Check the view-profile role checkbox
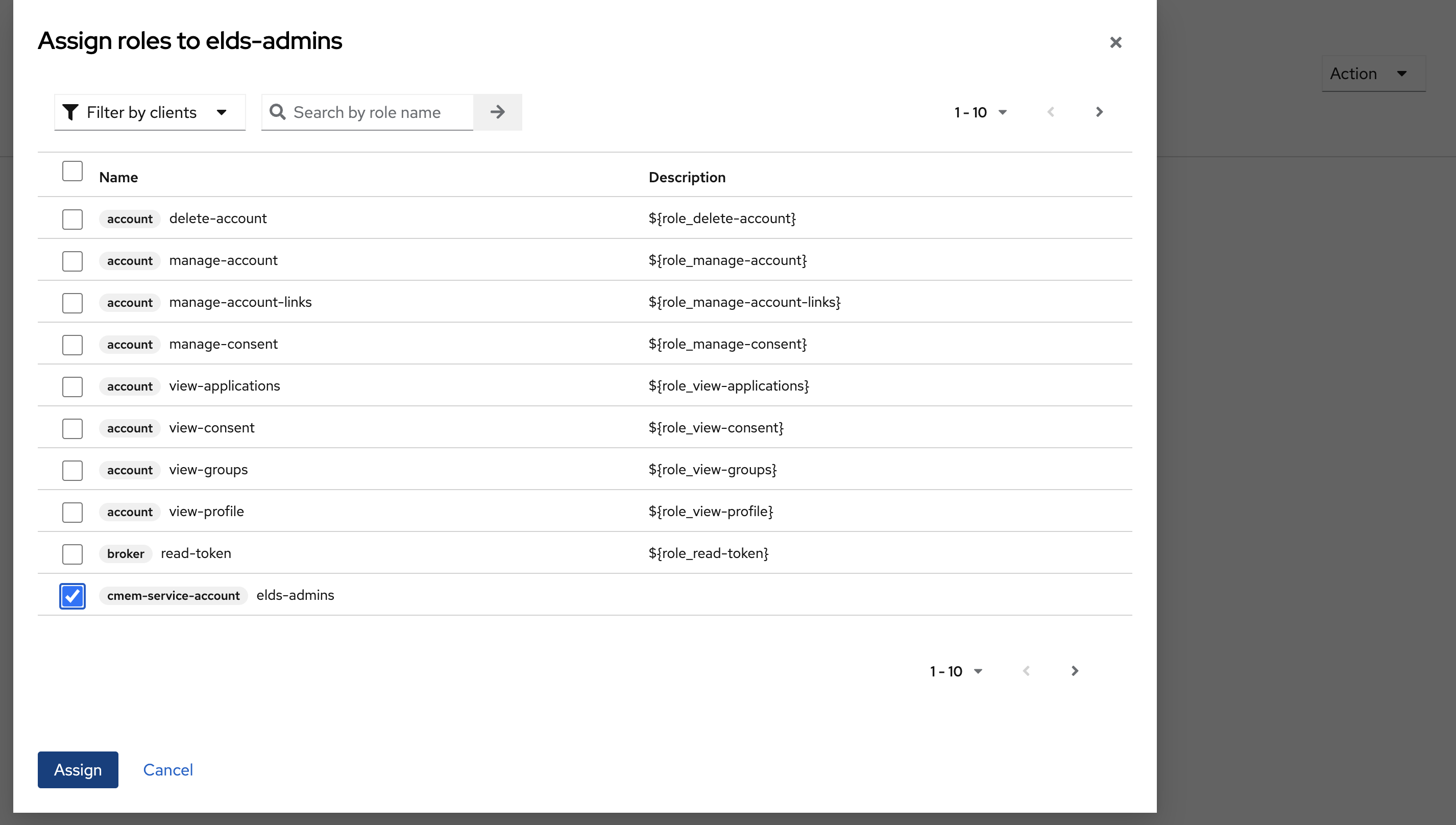This screenshot has height=825, width=1456. (72, 512)
